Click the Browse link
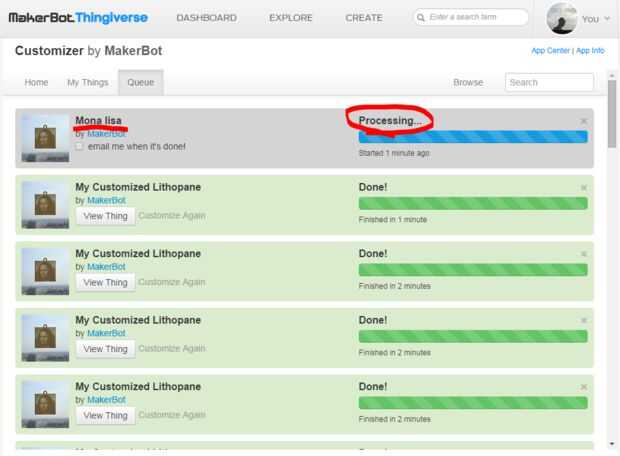The image size is (620, 456). [468, 82]
